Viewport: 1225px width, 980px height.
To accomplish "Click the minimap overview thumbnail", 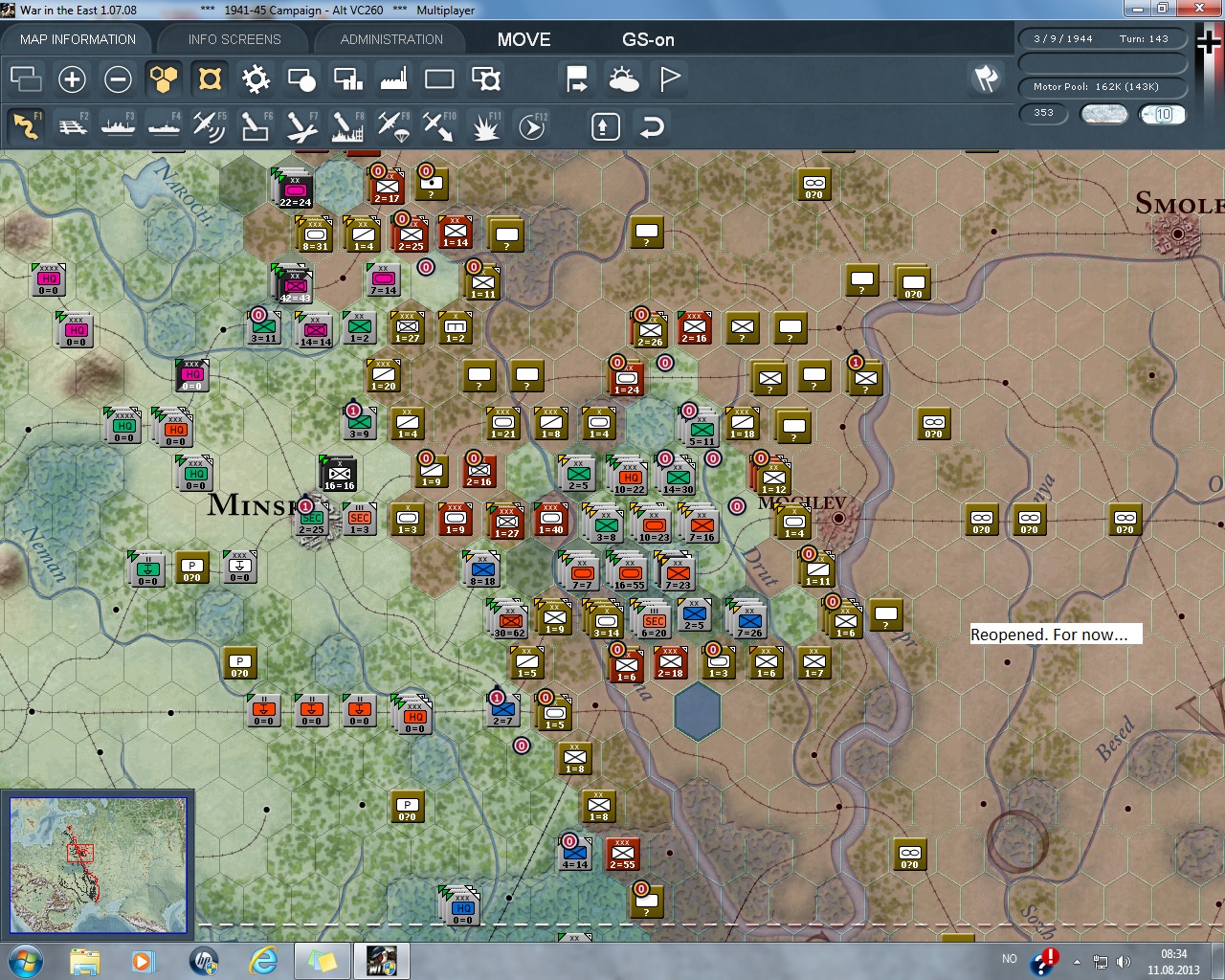I will tap(98, 864).
